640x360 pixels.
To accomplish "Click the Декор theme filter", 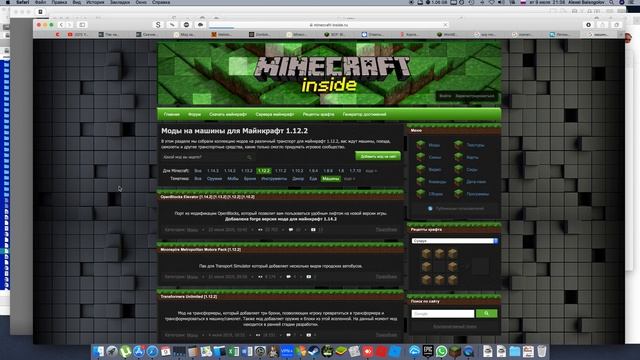I will pos(298,179).
